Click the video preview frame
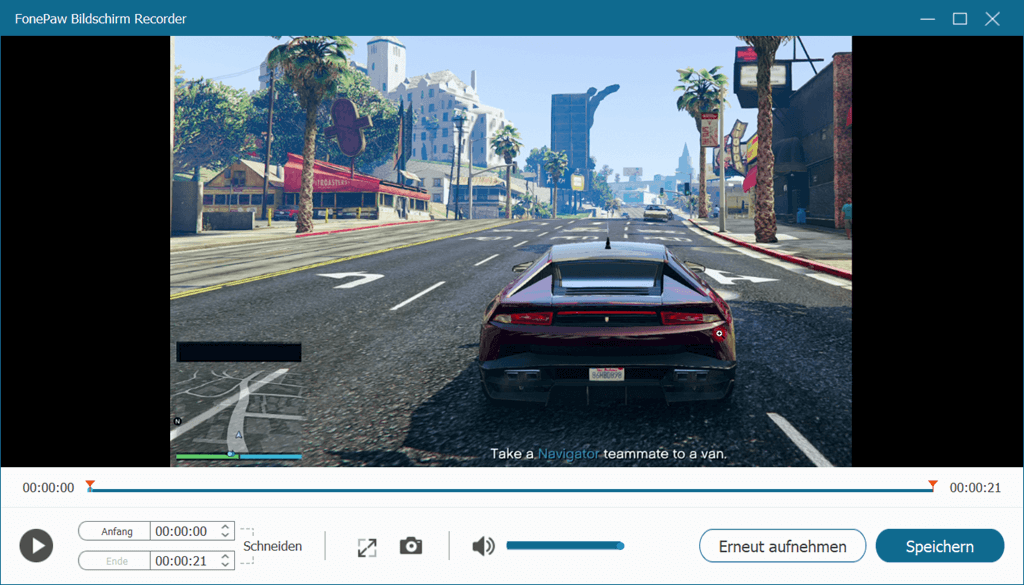Image resolution: width=1024 pixels, height=585 pixels. coord(511,251)
